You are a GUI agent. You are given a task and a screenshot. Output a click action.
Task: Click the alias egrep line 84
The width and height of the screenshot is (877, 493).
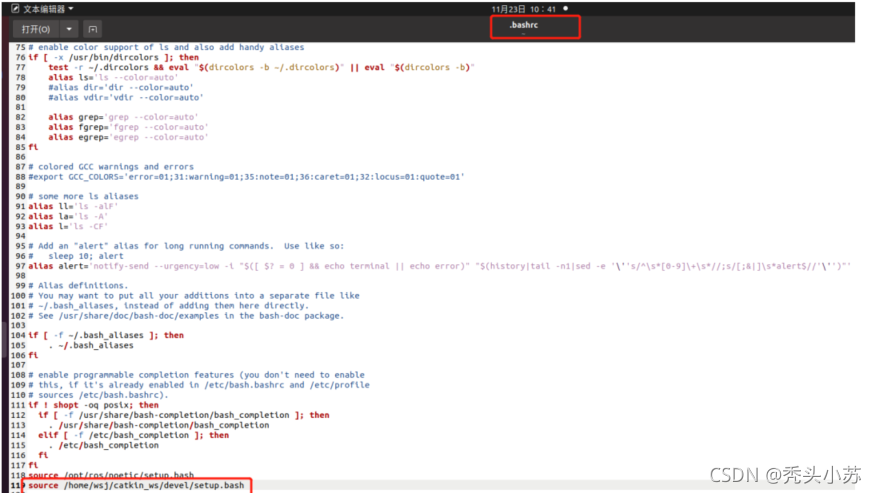coord(128,137)
